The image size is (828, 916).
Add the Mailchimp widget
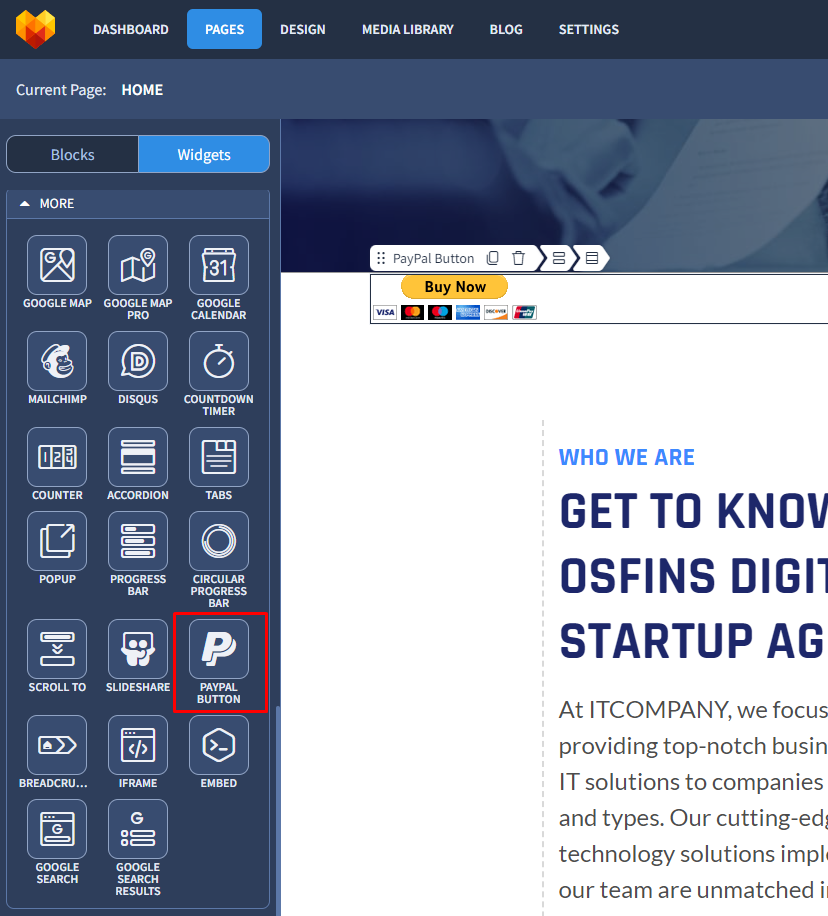(57, 362)
